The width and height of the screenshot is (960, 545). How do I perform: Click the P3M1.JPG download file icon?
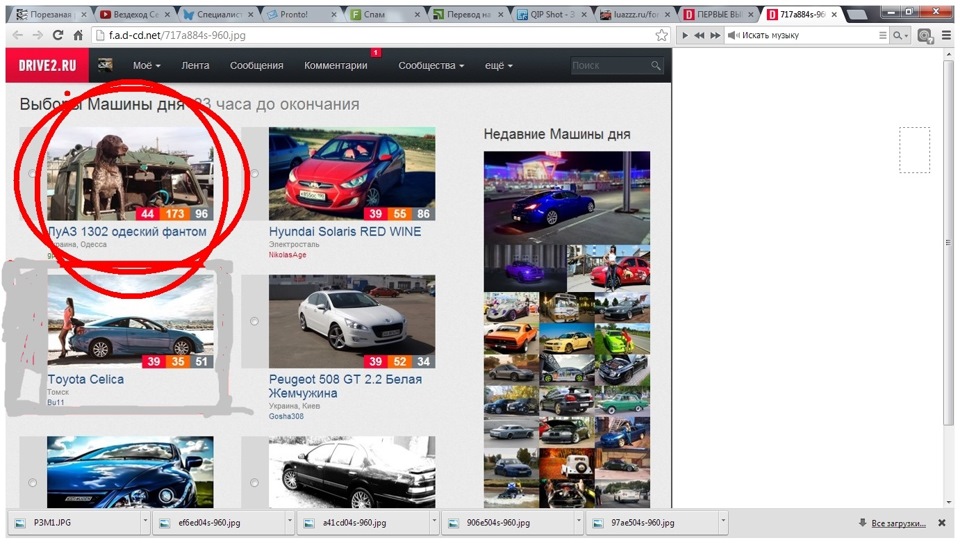point(20,523)
